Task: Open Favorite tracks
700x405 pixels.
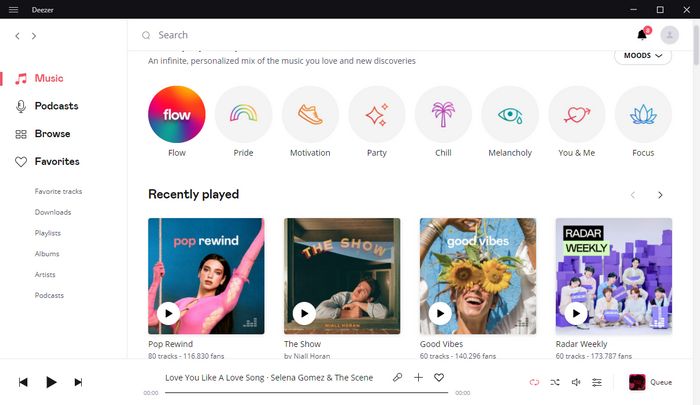Action: (58, 191)
